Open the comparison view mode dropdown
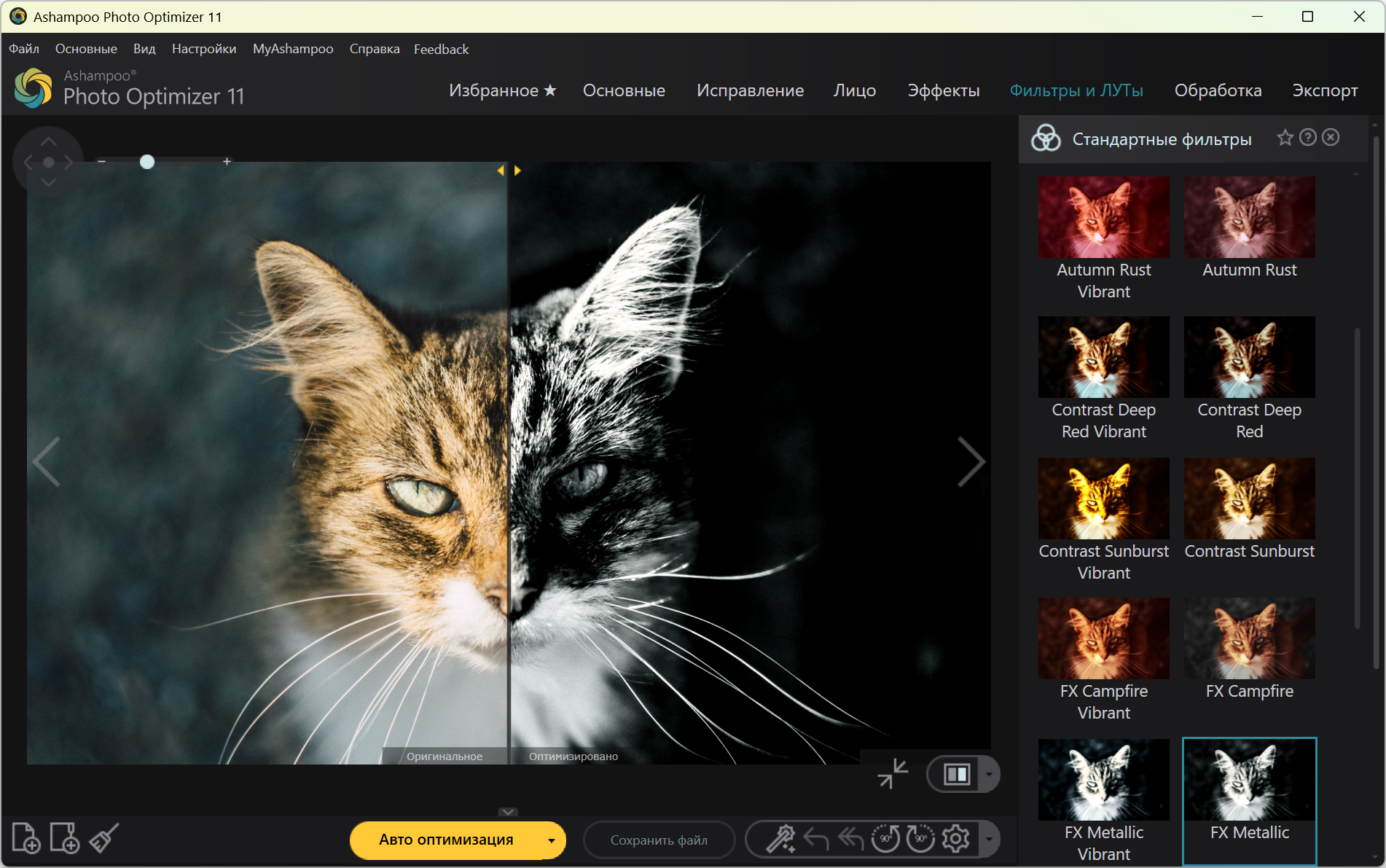Image resolution: width=1386 pixels, height=868 pixels. (x=989, y=774)
